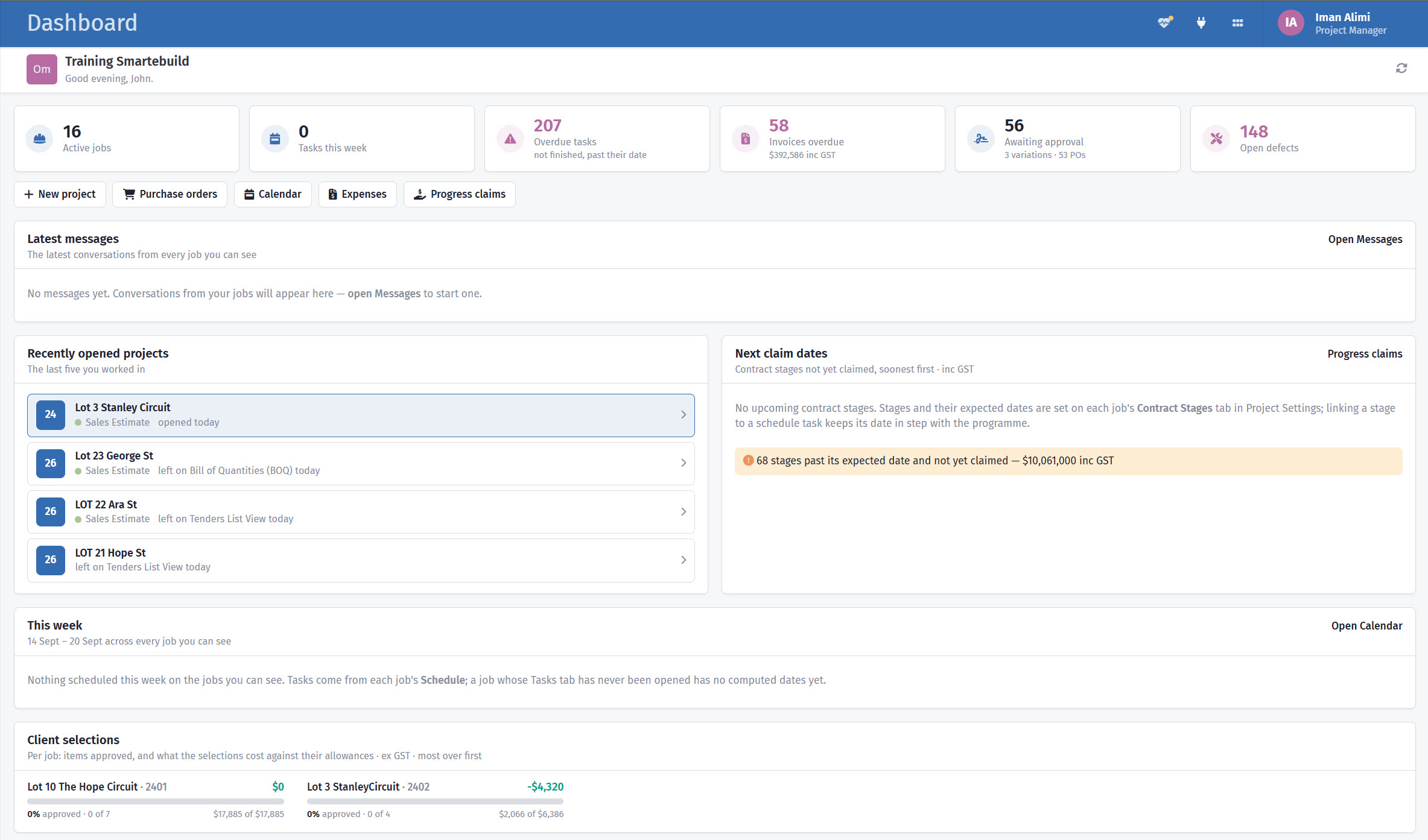Refresh the dashboard with the reload icon

tap(1401, 68)
